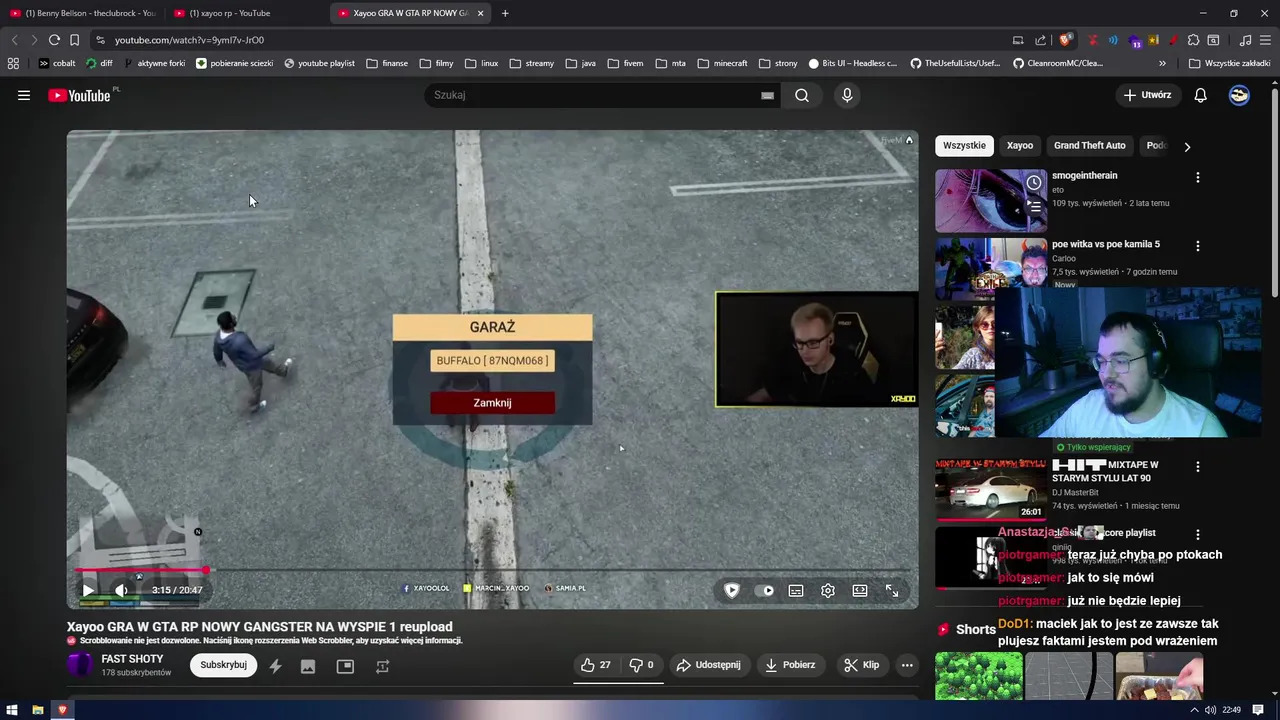Toggle the loop icon below the video
Viewport: 1280px width, 720px height.
coord(382,666)
